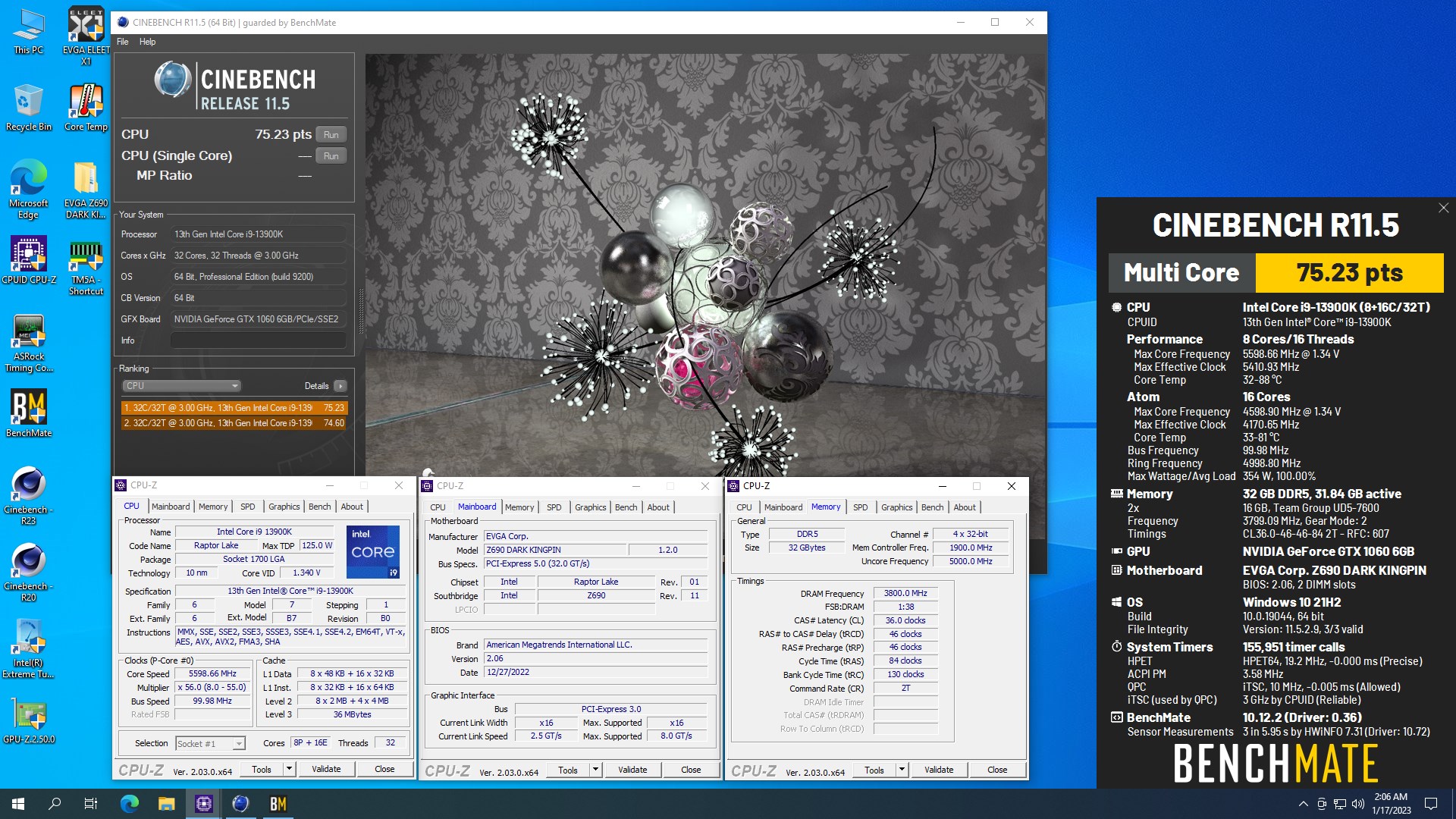
Task: Open Microsoft Edge desktop shortcut
Action: pos(29,190)
